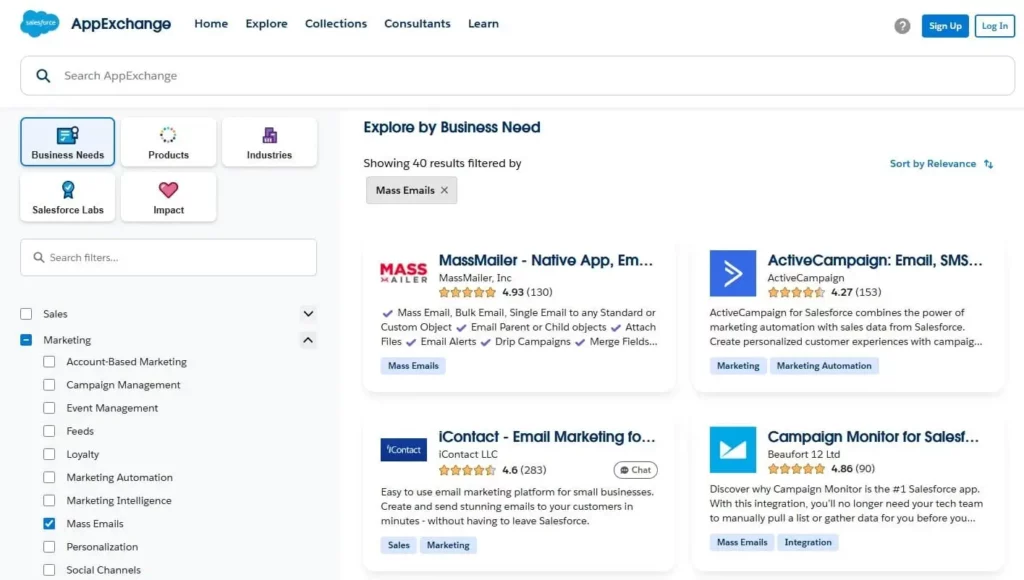1024x580 pixels.
Task: Click Mass Emails tag on MassMailer card
Action: pos(413,366)
